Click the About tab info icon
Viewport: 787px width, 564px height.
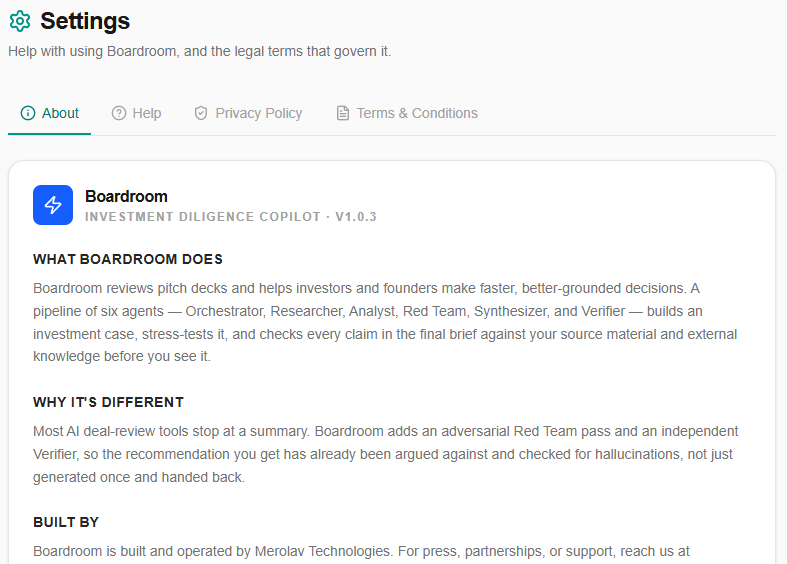(28, 113)
